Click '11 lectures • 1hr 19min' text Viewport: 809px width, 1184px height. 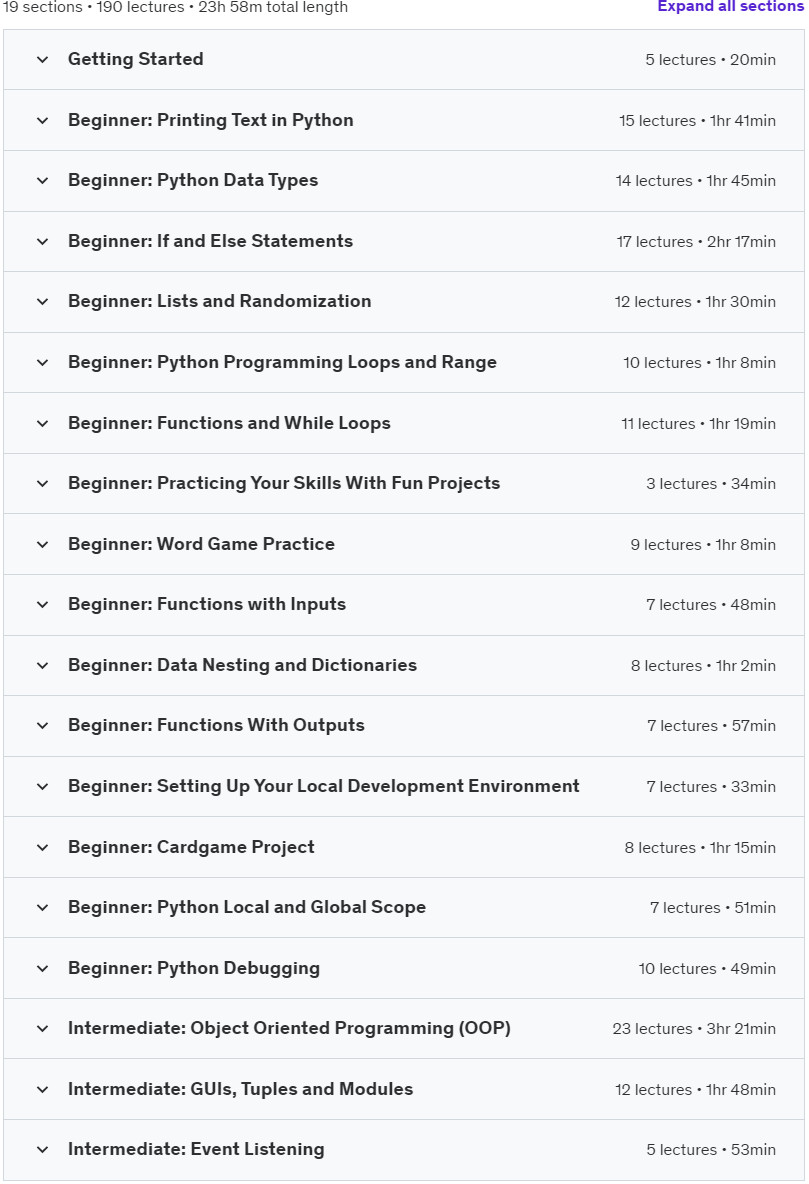coord(698,424)
